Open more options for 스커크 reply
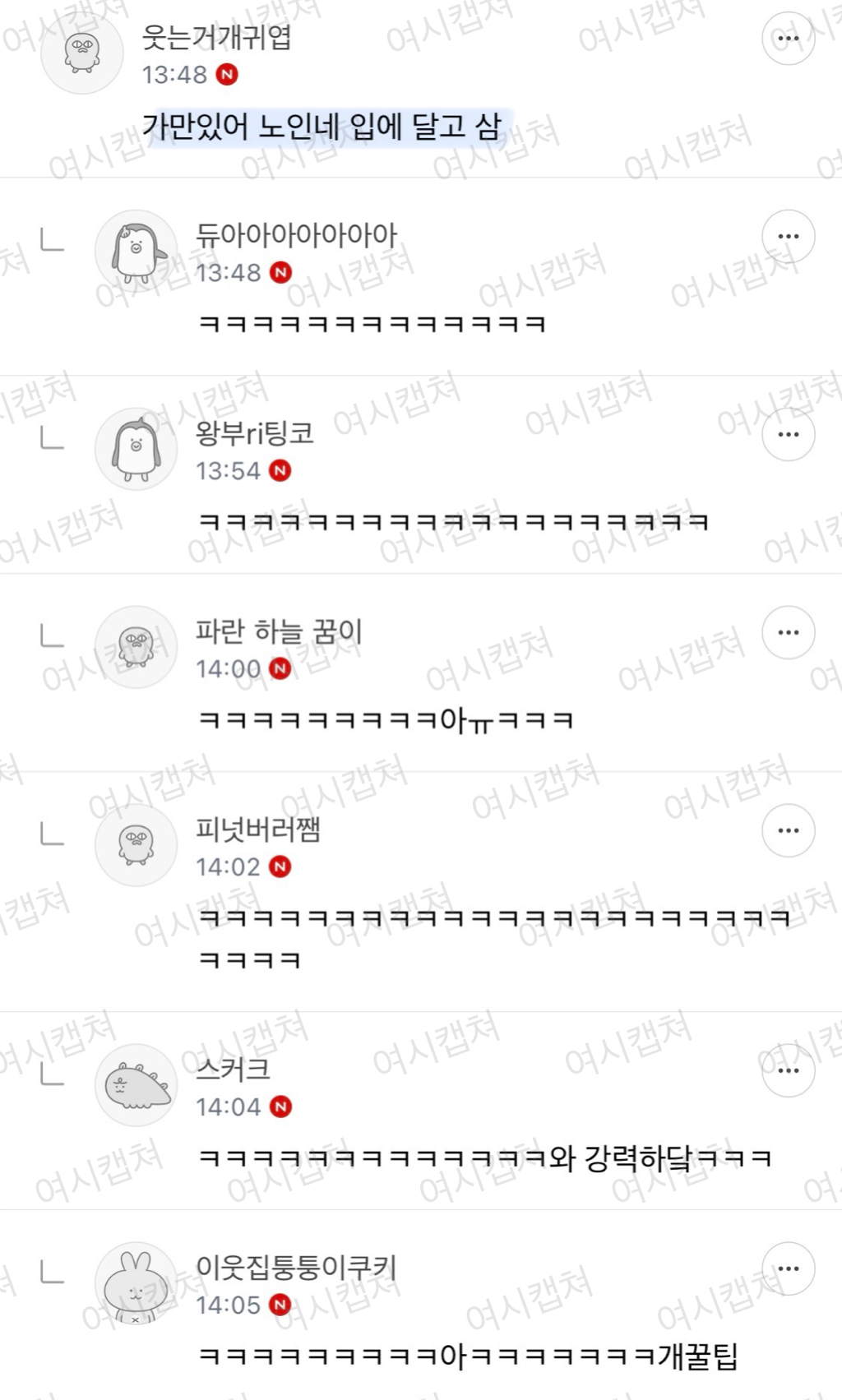842x1400 pixels. [788, 1070]
